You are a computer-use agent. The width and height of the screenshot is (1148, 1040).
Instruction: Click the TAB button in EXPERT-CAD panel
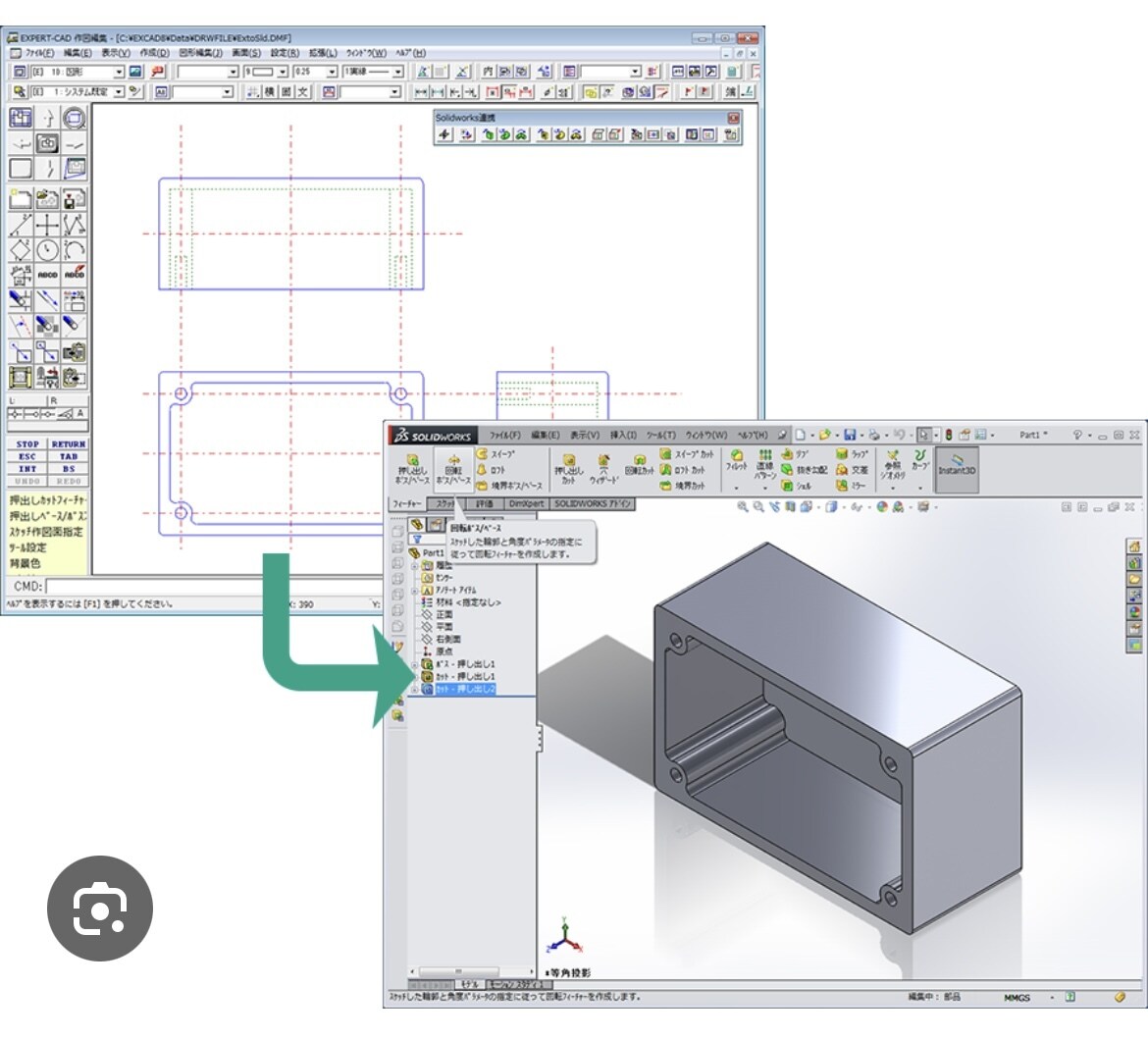[x=69, y=456]
